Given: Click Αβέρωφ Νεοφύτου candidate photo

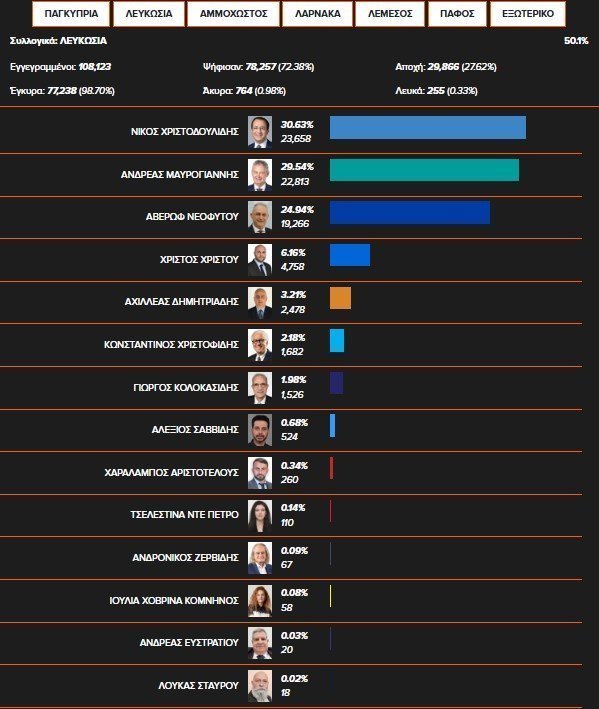Looking at the screenshot, I should [260, 217].
